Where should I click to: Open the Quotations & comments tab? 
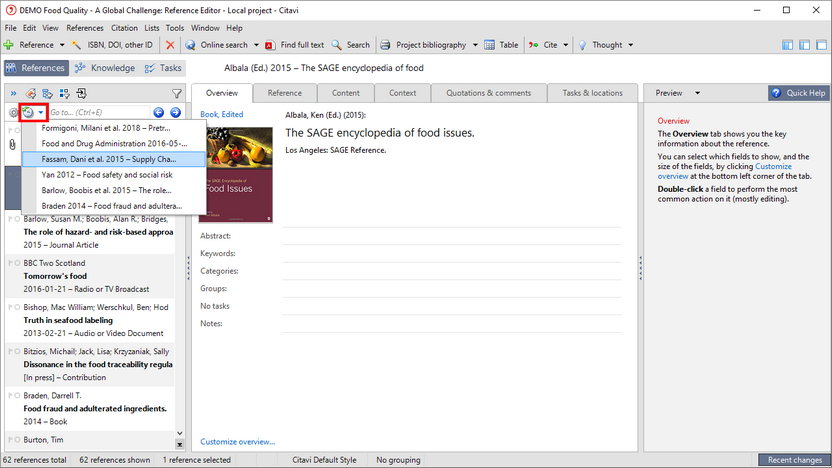[489, 93]
